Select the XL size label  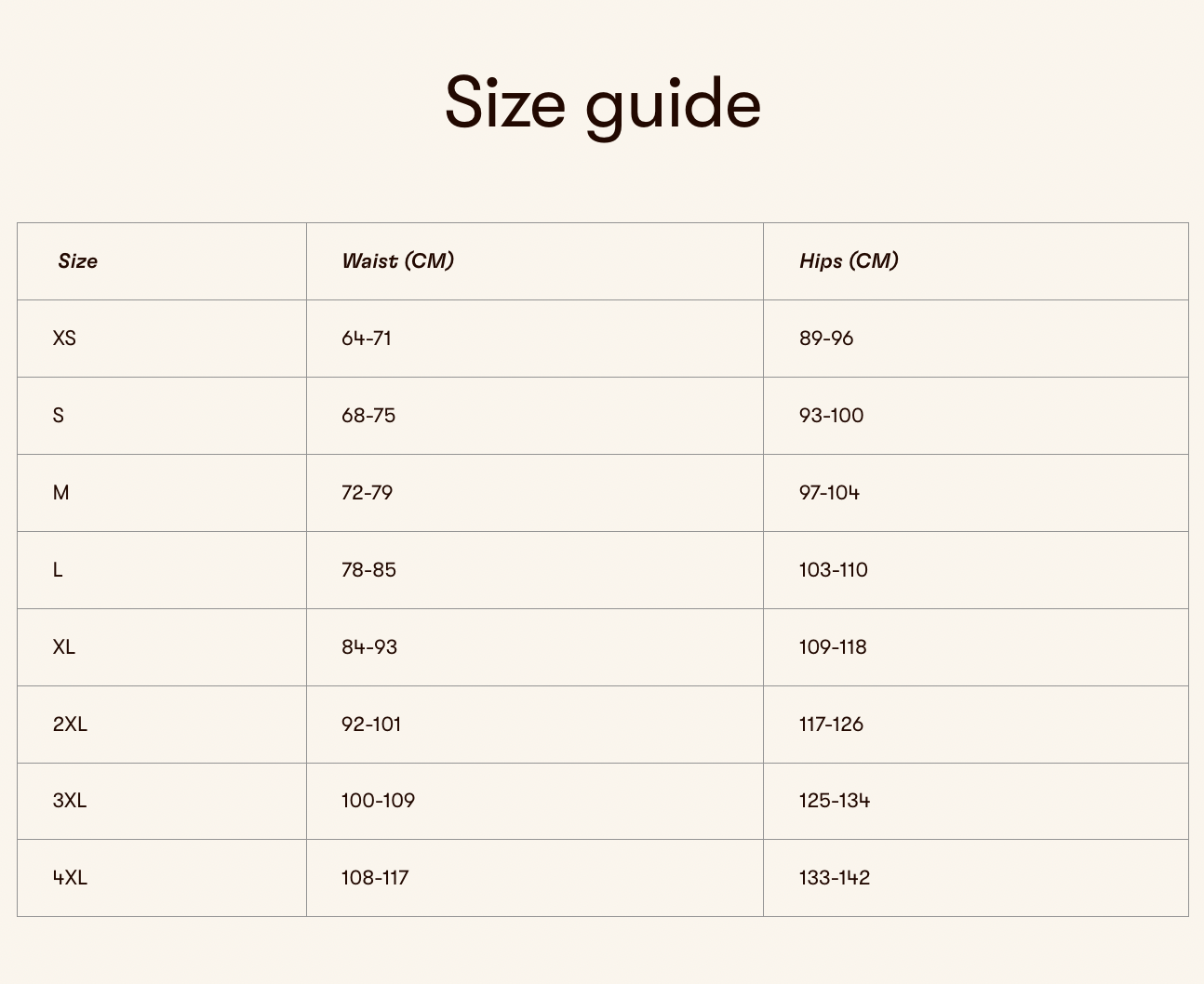tap(64, 647)
